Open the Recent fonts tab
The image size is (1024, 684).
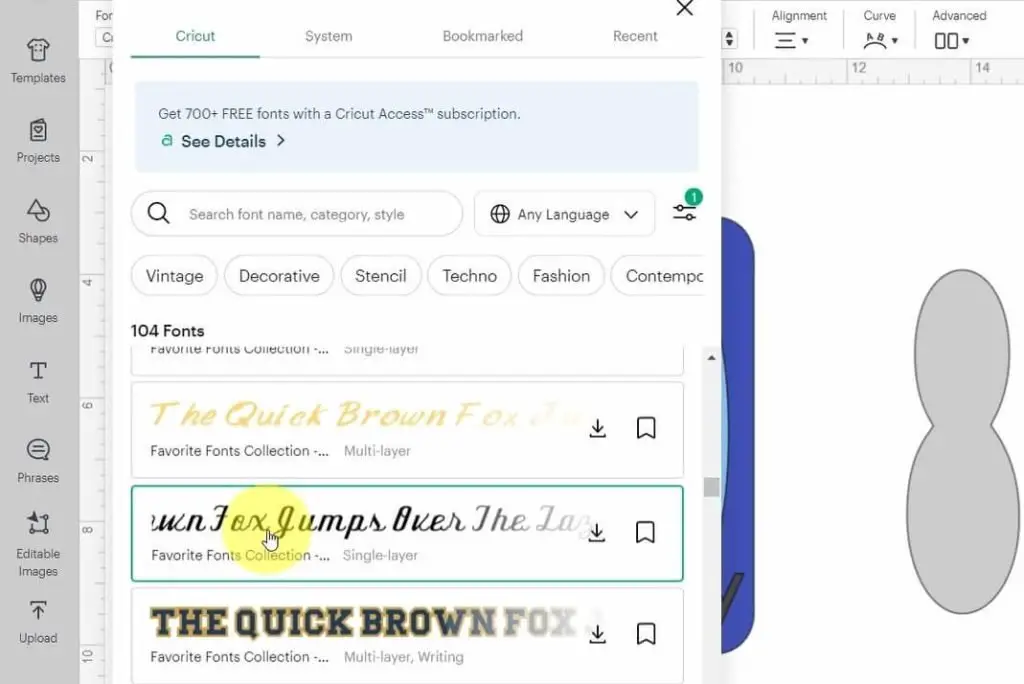635,36
